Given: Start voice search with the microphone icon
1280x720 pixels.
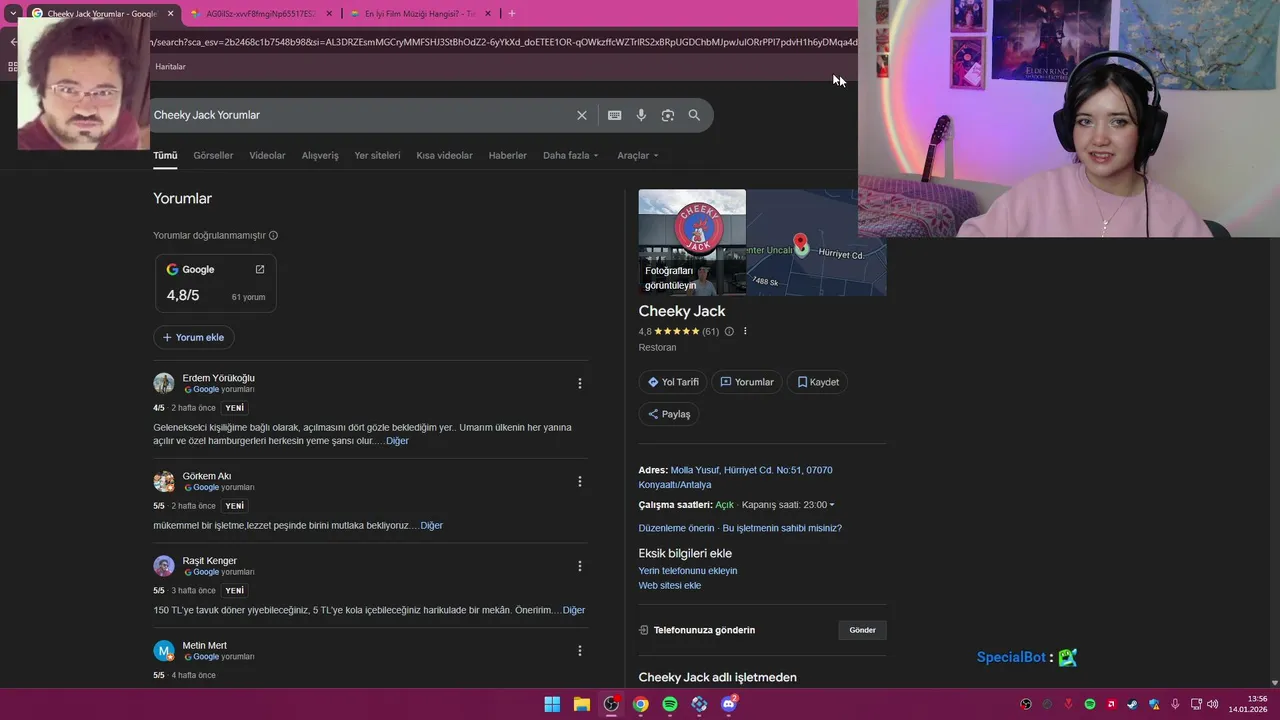Looking at the screenshot, I should pyautogui.click(x=641, y=115).
